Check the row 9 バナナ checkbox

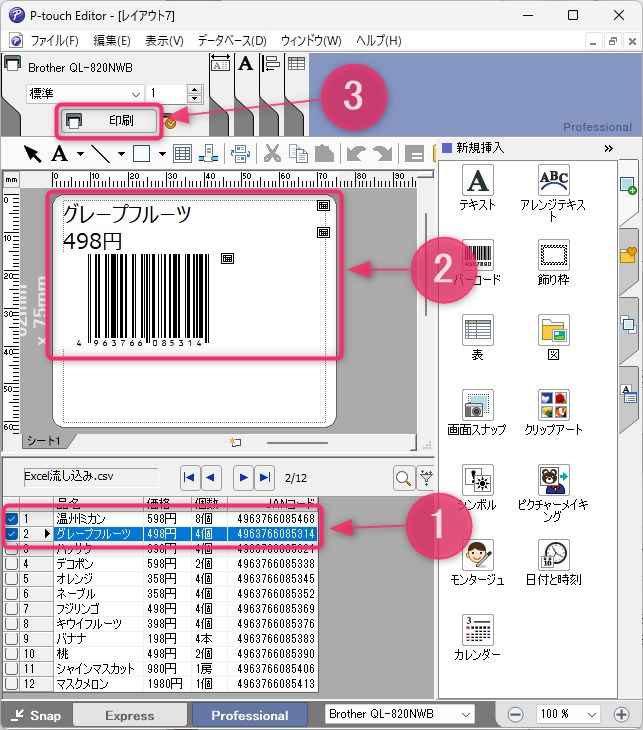tap(11, 638)
